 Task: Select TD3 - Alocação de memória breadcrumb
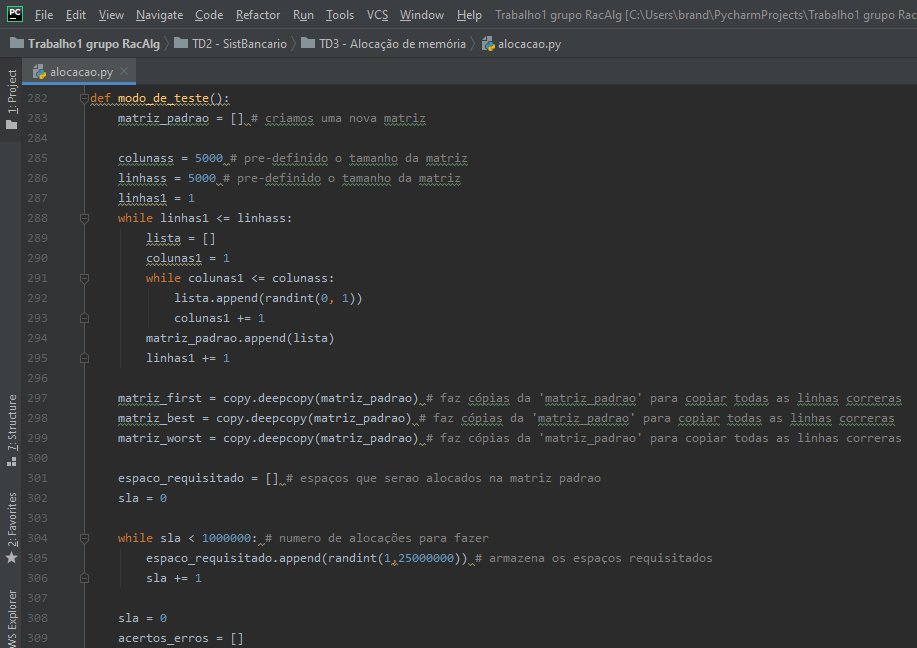click(x=392, y=44)
